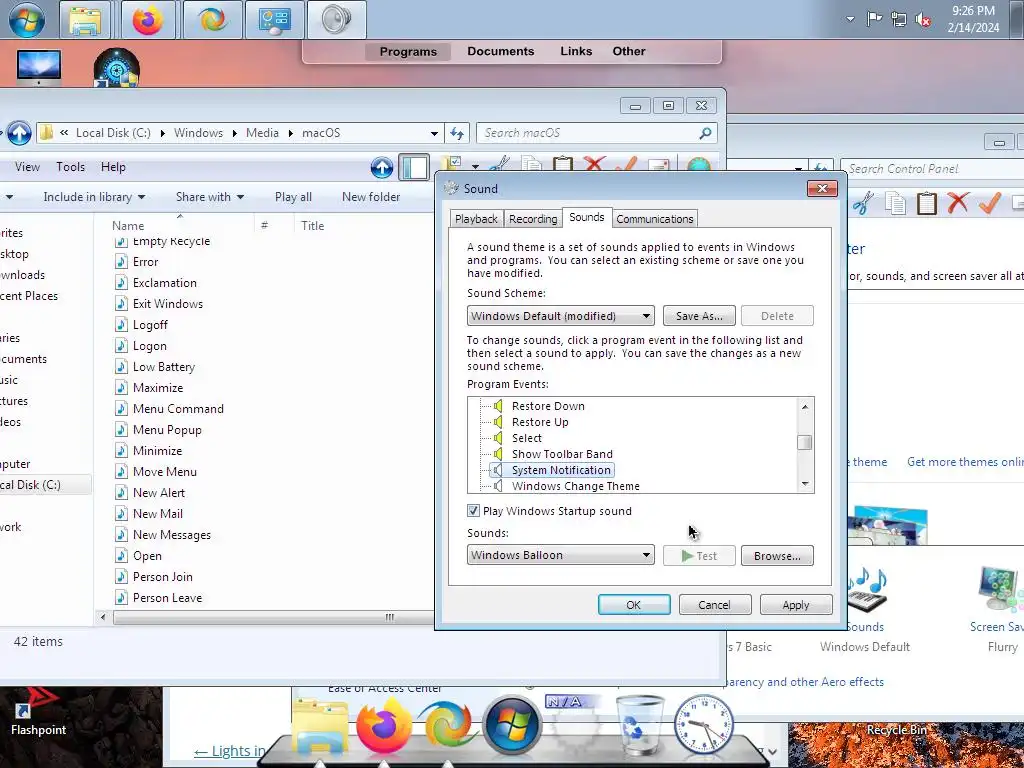1024x768 pixels.
Task: Click the blue Up arrow toolbar icon in Explorer
Action: click(381, 168)
